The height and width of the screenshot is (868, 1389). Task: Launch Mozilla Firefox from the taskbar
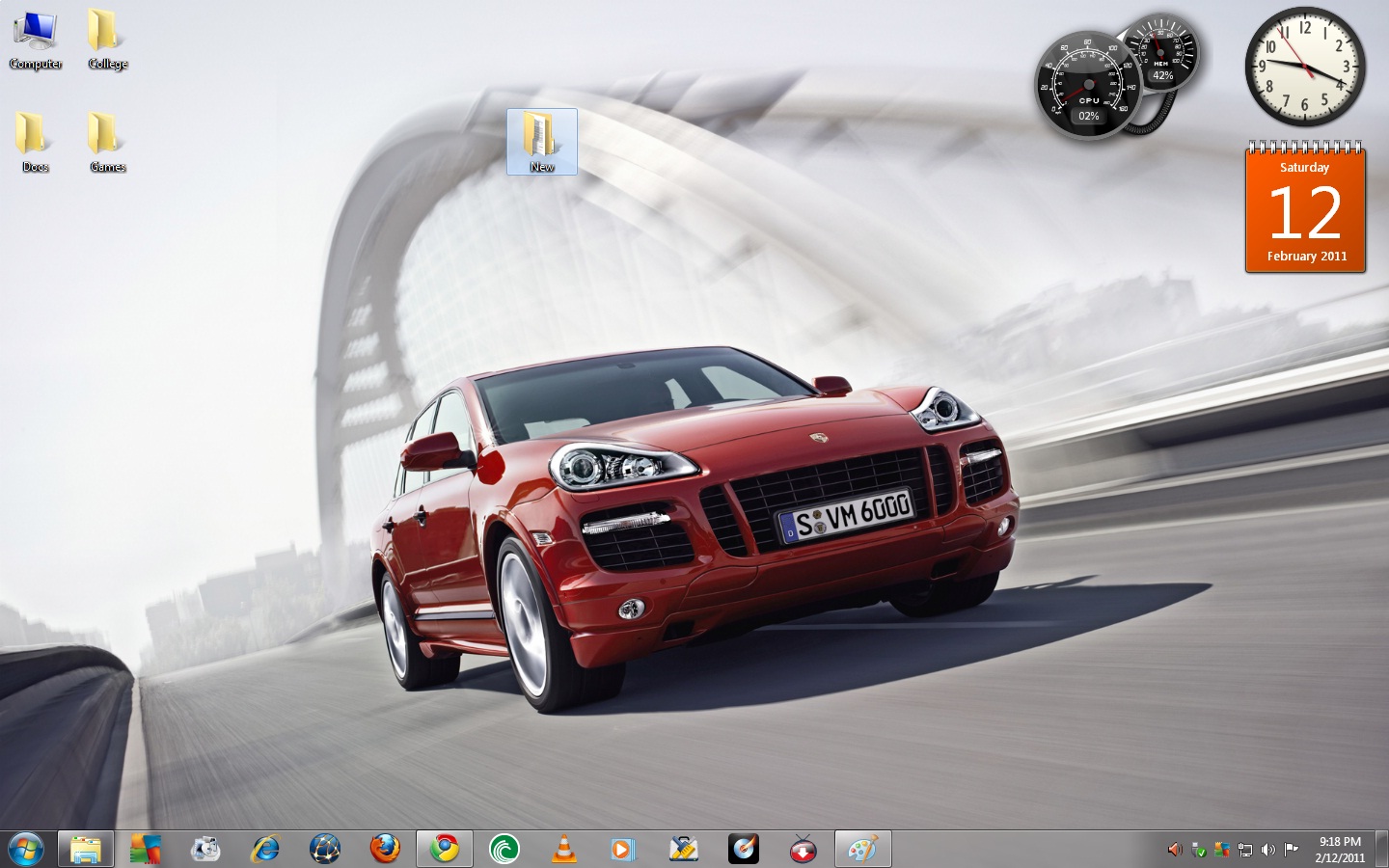pos(385,850)
